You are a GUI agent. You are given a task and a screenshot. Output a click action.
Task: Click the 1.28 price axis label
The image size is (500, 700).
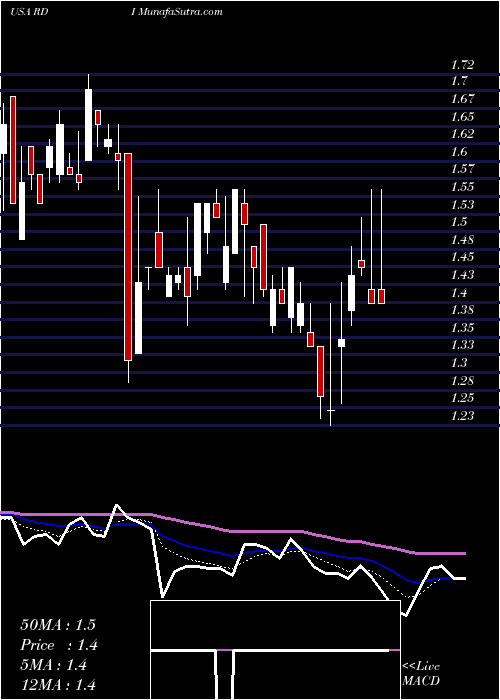(462, 381)
